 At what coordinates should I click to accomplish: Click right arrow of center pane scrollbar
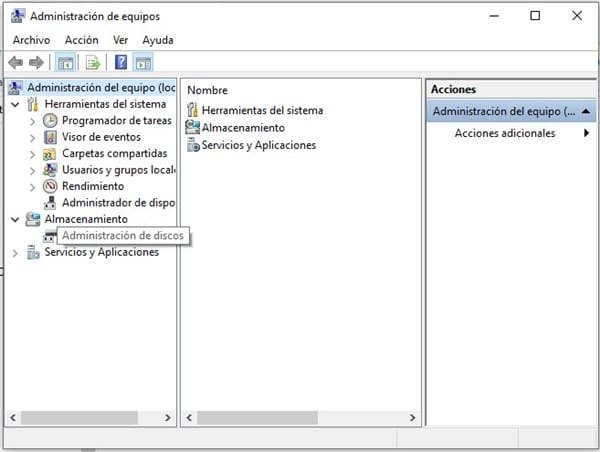(x=412, y=418)
